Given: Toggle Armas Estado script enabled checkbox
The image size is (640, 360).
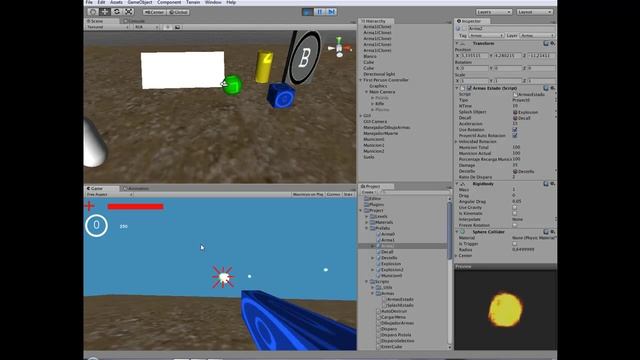Looking at the screenshot, I should [x=469, y=88].
